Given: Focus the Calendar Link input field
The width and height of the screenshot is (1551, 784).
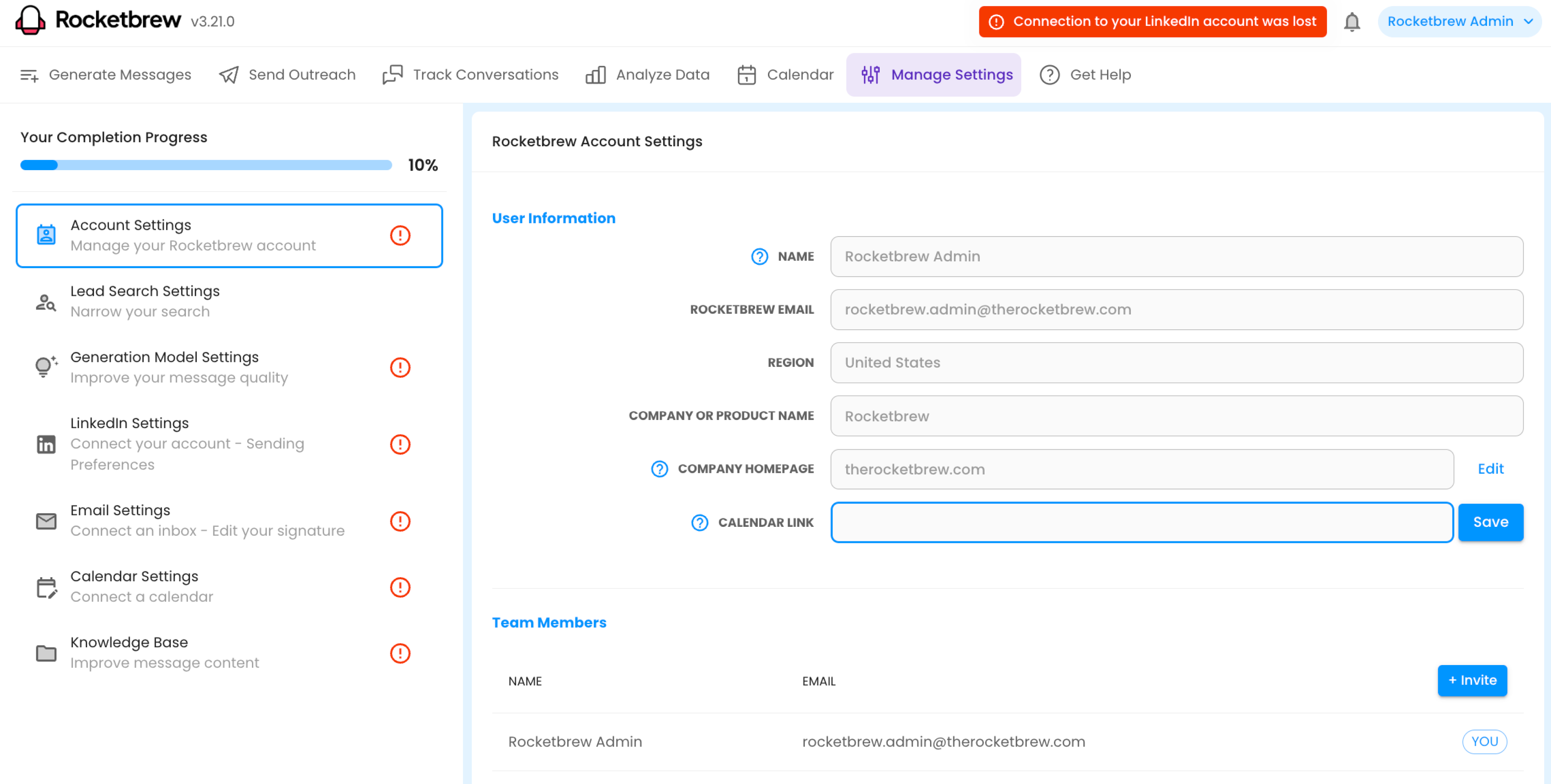Looking at the screenshot, I should tap(1141, 523).
